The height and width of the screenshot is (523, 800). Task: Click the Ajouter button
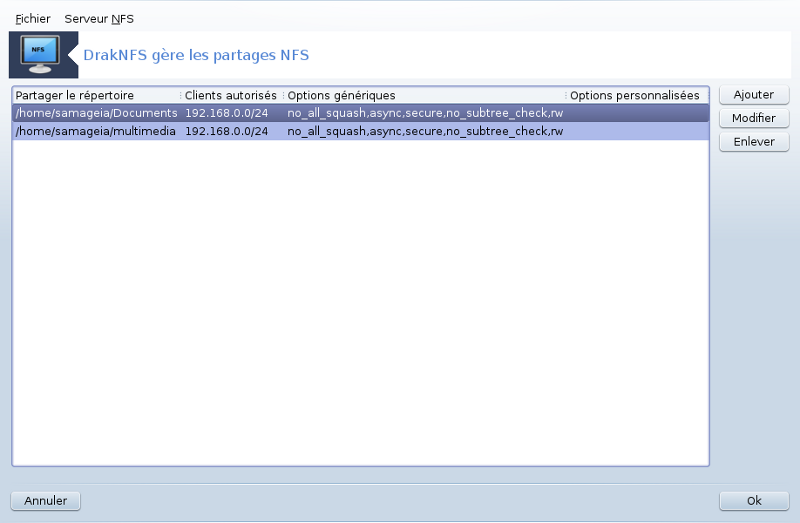(754, 95)
